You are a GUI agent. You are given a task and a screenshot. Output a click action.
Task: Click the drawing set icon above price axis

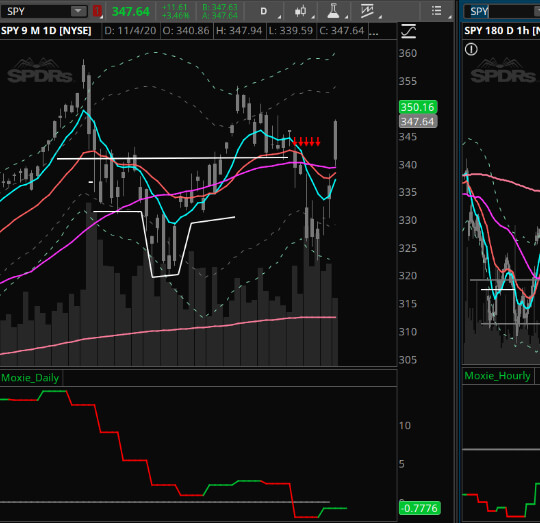pos(409,31)
